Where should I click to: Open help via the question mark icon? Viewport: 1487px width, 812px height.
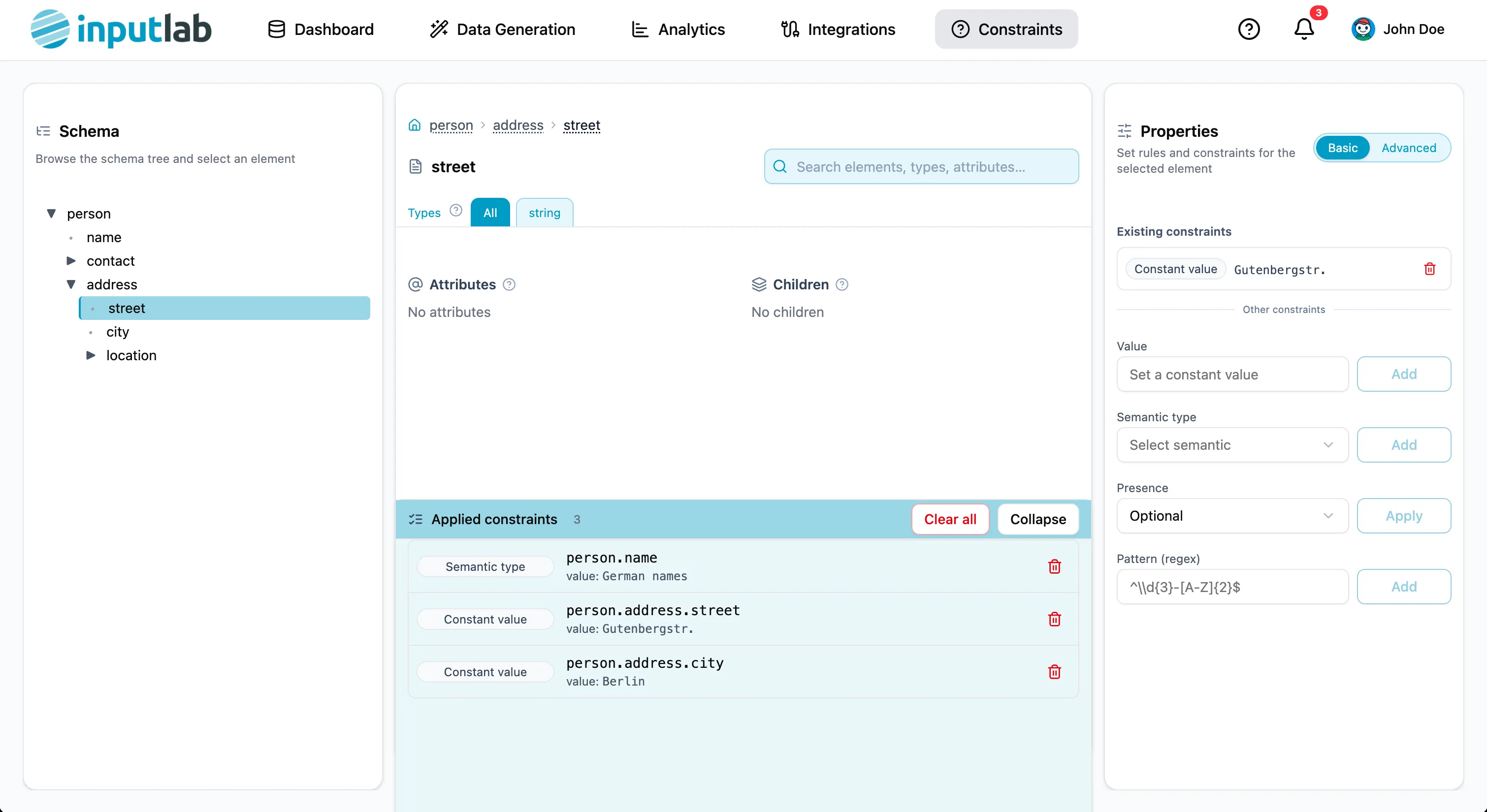pos(1249,29)
